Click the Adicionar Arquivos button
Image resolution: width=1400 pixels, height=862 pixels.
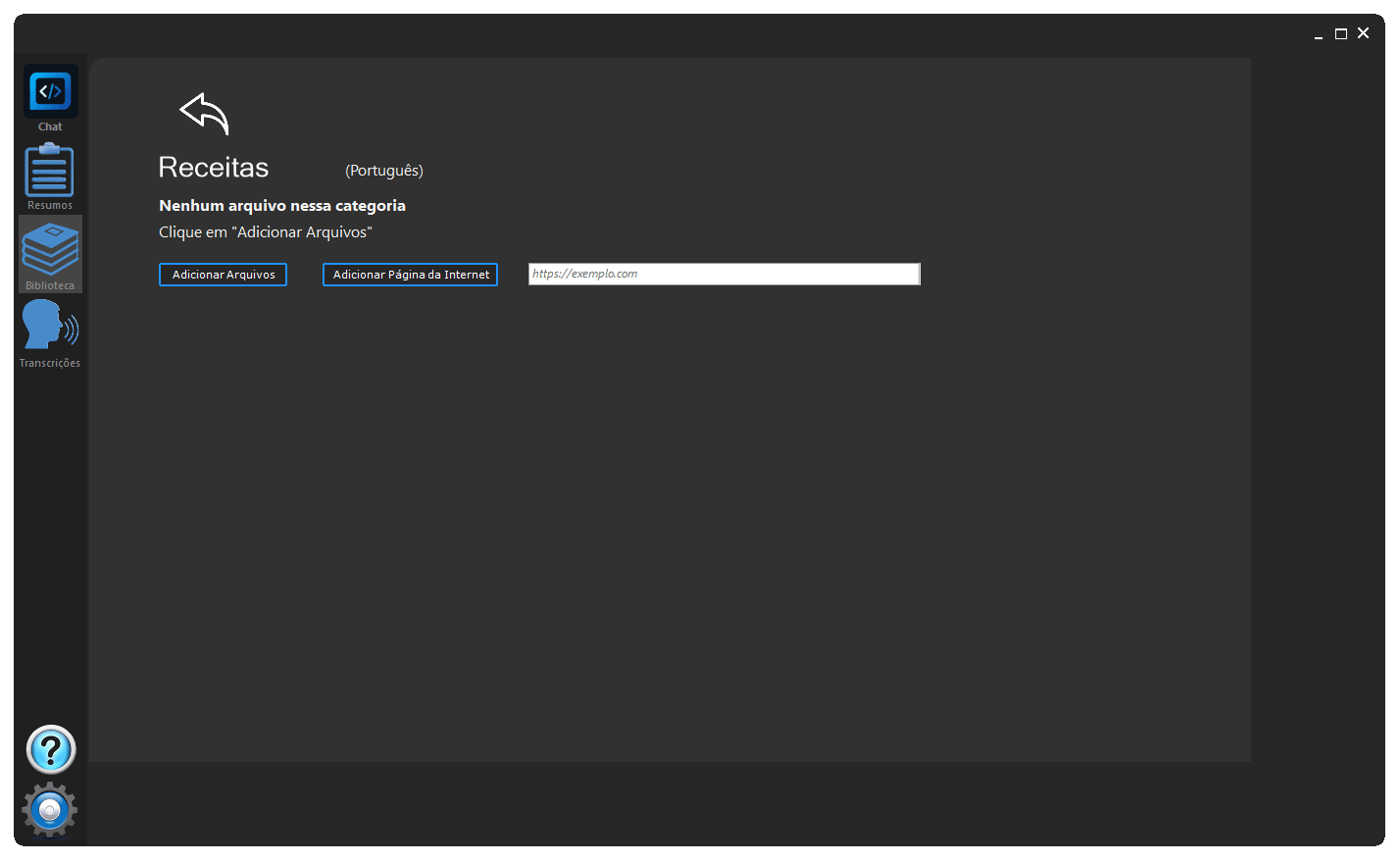(223, 275)
